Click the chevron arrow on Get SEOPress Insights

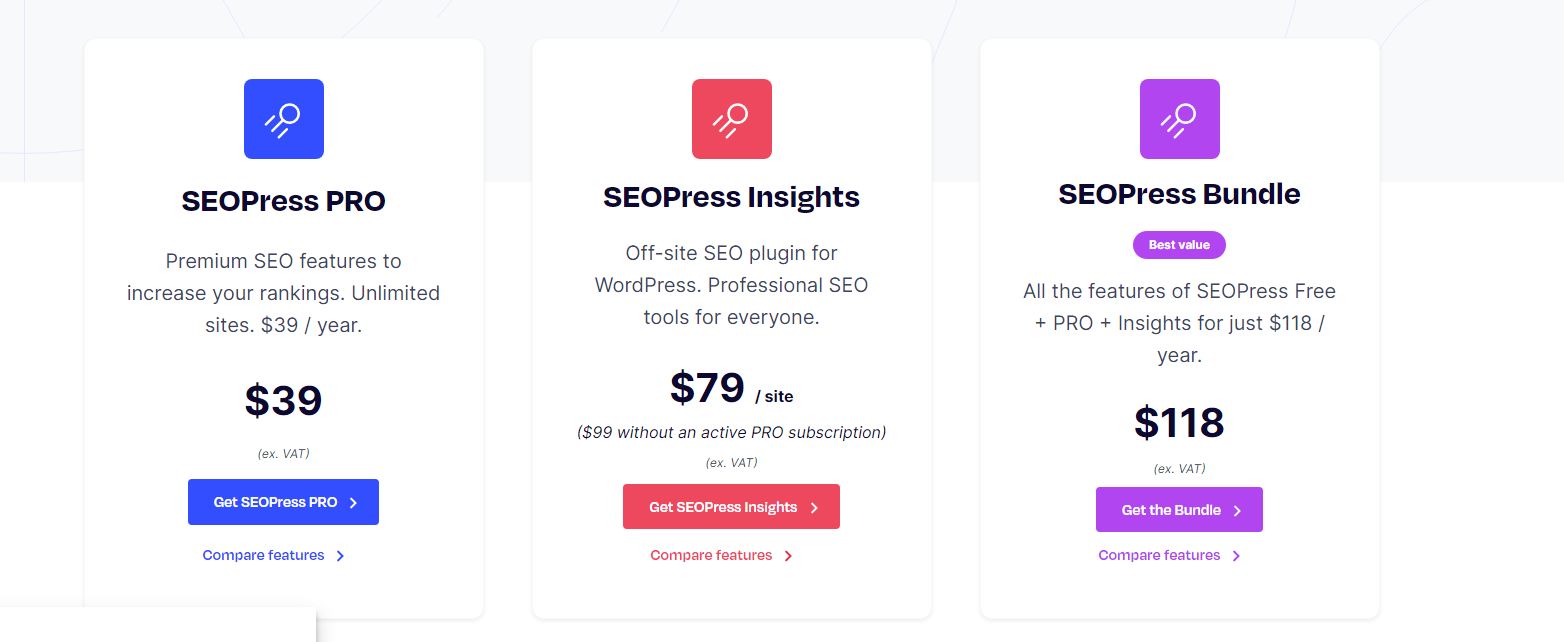[814, 508]
